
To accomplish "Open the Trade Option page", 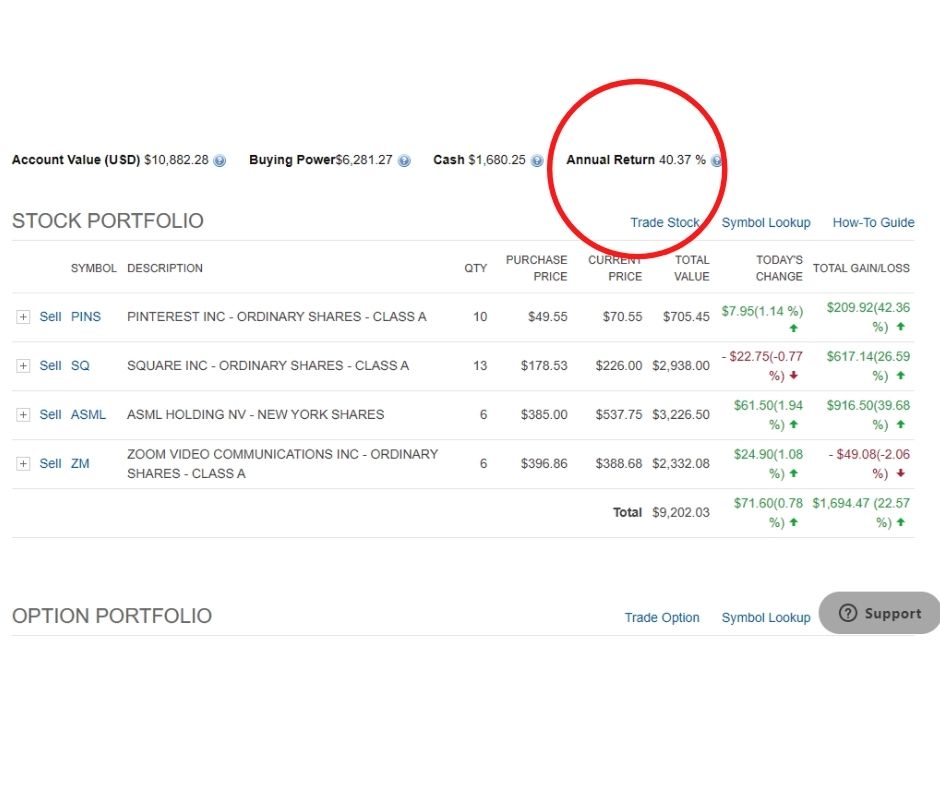I will pyautogui.click(x=662, y=618).
